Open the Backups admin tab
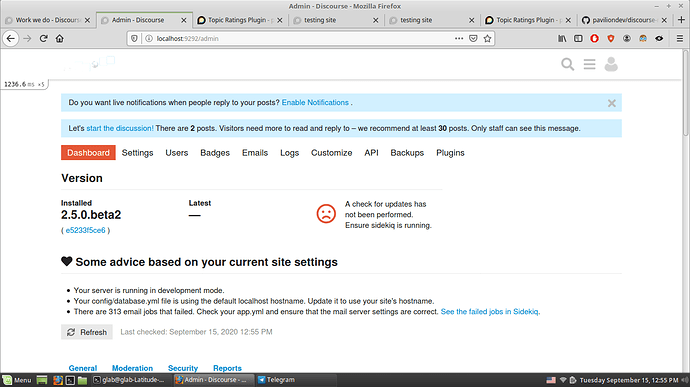The height and width of the screenshot is (387, 690). (407, 153)
